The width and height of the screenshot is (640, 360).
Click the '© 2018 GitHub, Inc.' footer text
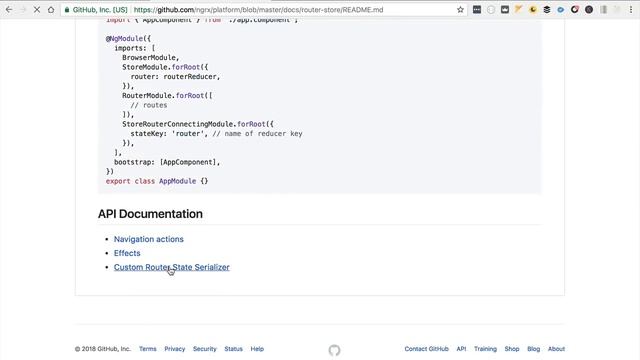103,349
